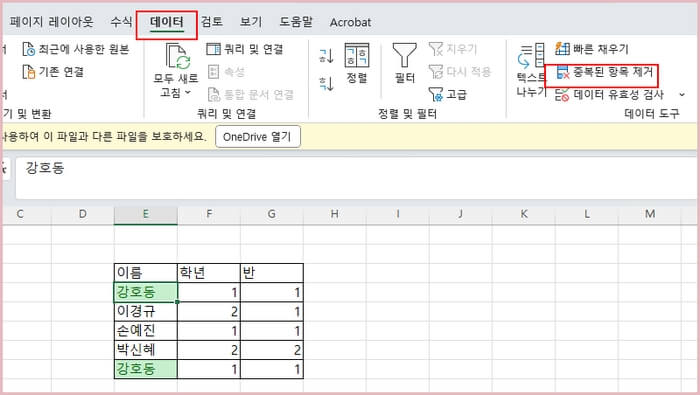Select the 반 header cell

point(271,272)
